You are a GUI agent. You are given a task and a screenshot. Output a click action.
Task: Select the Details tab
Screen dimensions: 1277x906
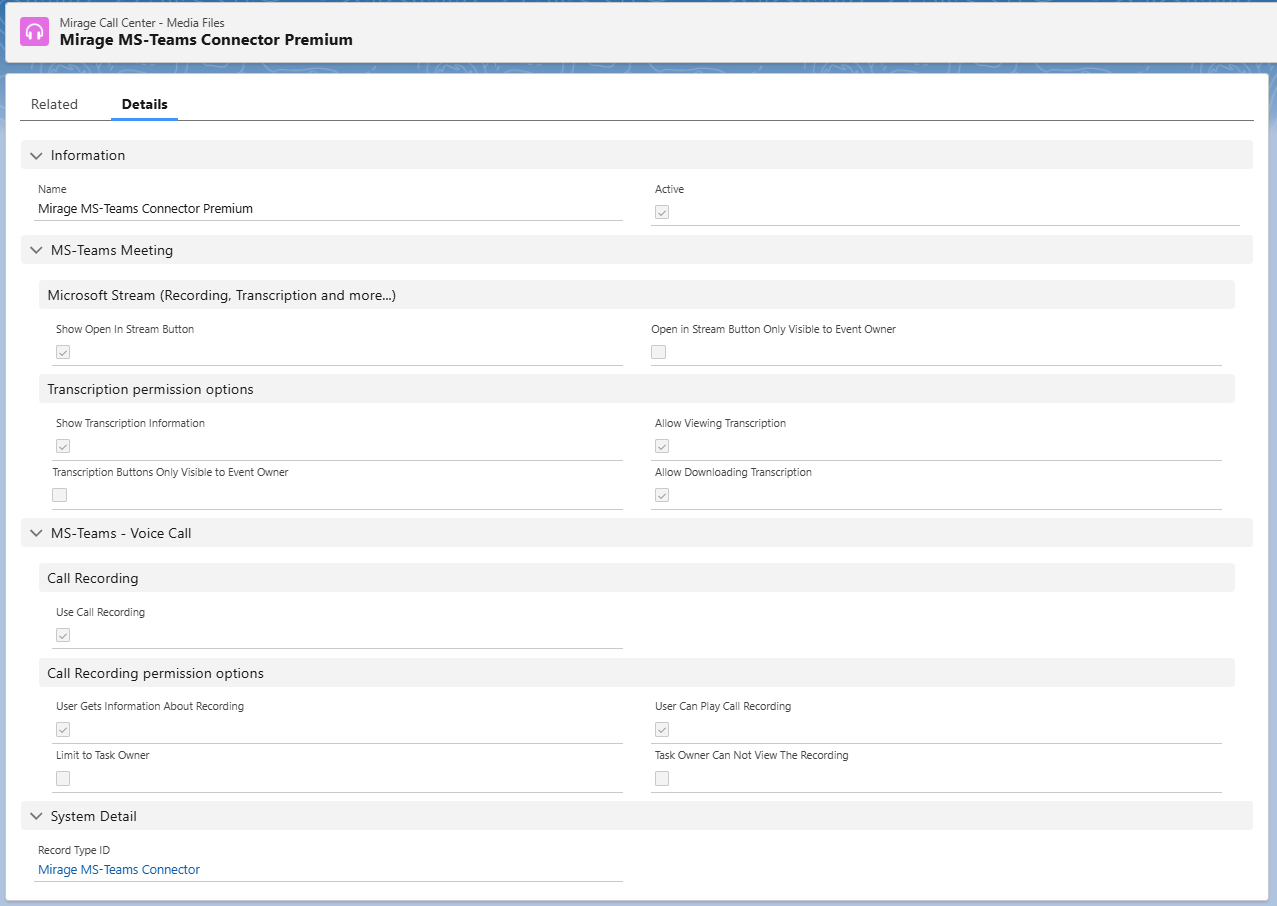coord(144,104)
